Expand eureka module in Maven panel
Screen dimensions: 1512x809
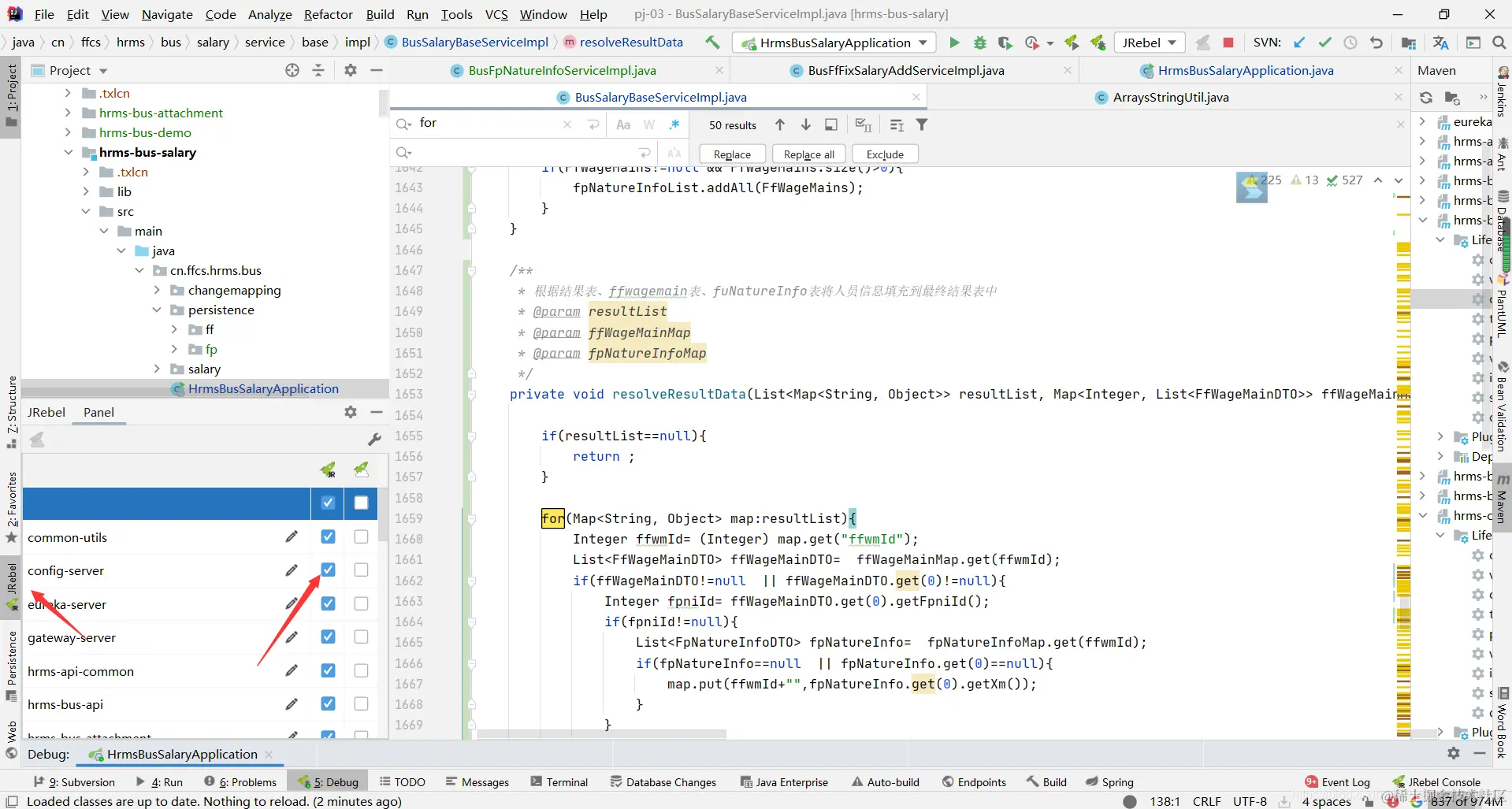click(1422, 121)
